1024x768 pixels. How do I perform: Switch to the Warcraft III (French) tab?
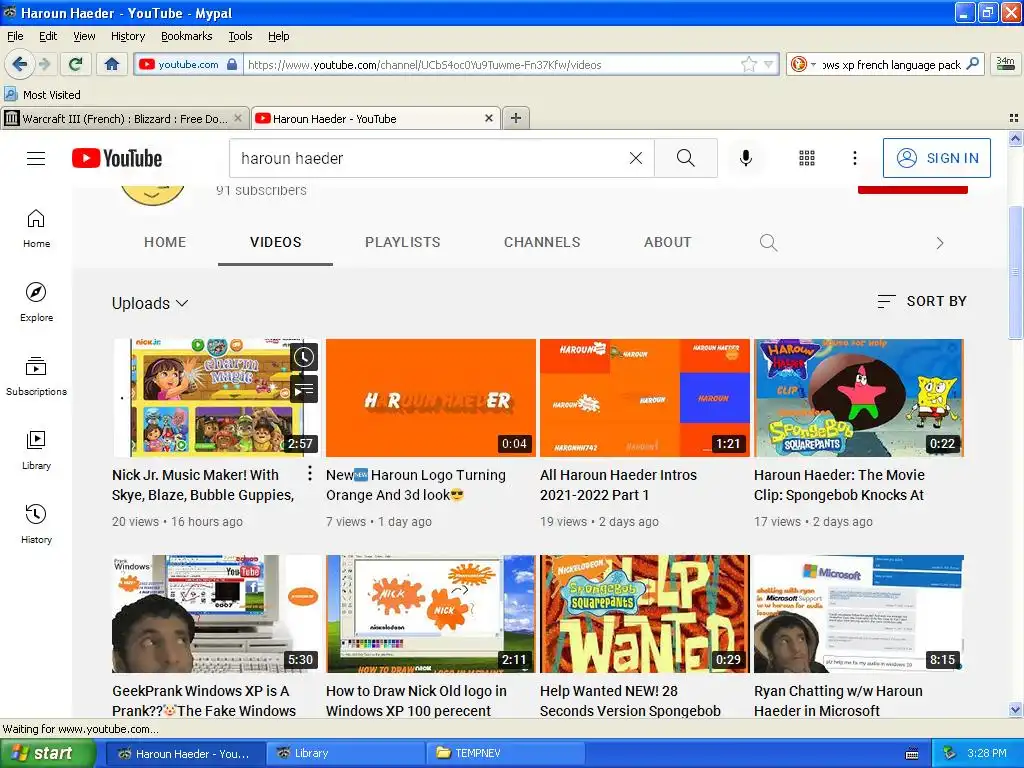click(x=124, y=119)
